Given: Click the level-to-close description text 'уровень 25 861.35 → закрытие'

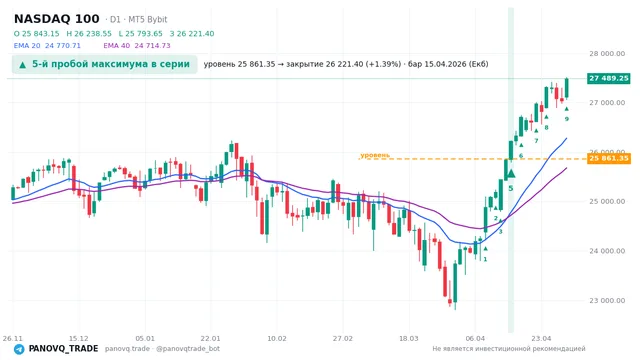Looking at the screenshot, I should [x=263, y=64].
